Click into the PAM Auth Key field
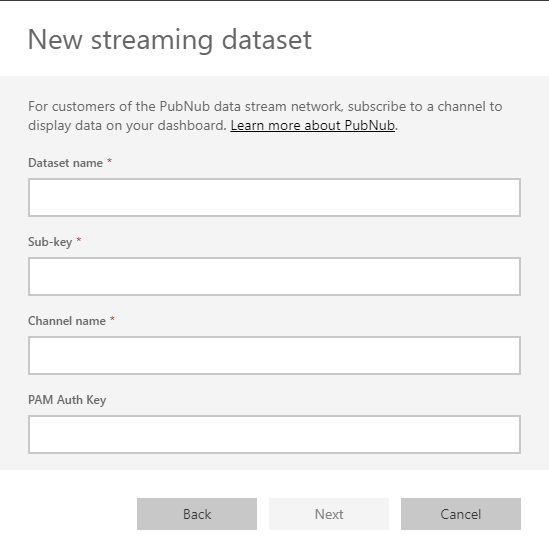The height and width of the screenshot is (541, 549). tap(274, 434)
